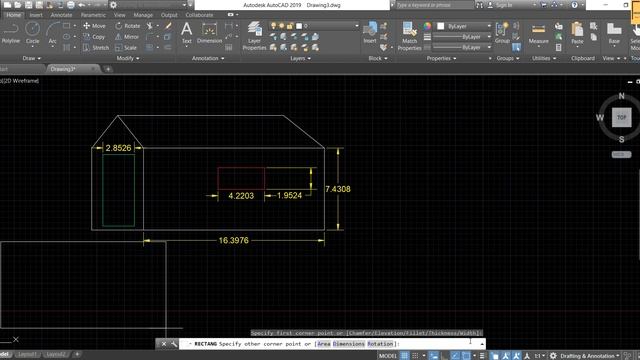
Task: Activate the Copy command
Action: [94, 37]
